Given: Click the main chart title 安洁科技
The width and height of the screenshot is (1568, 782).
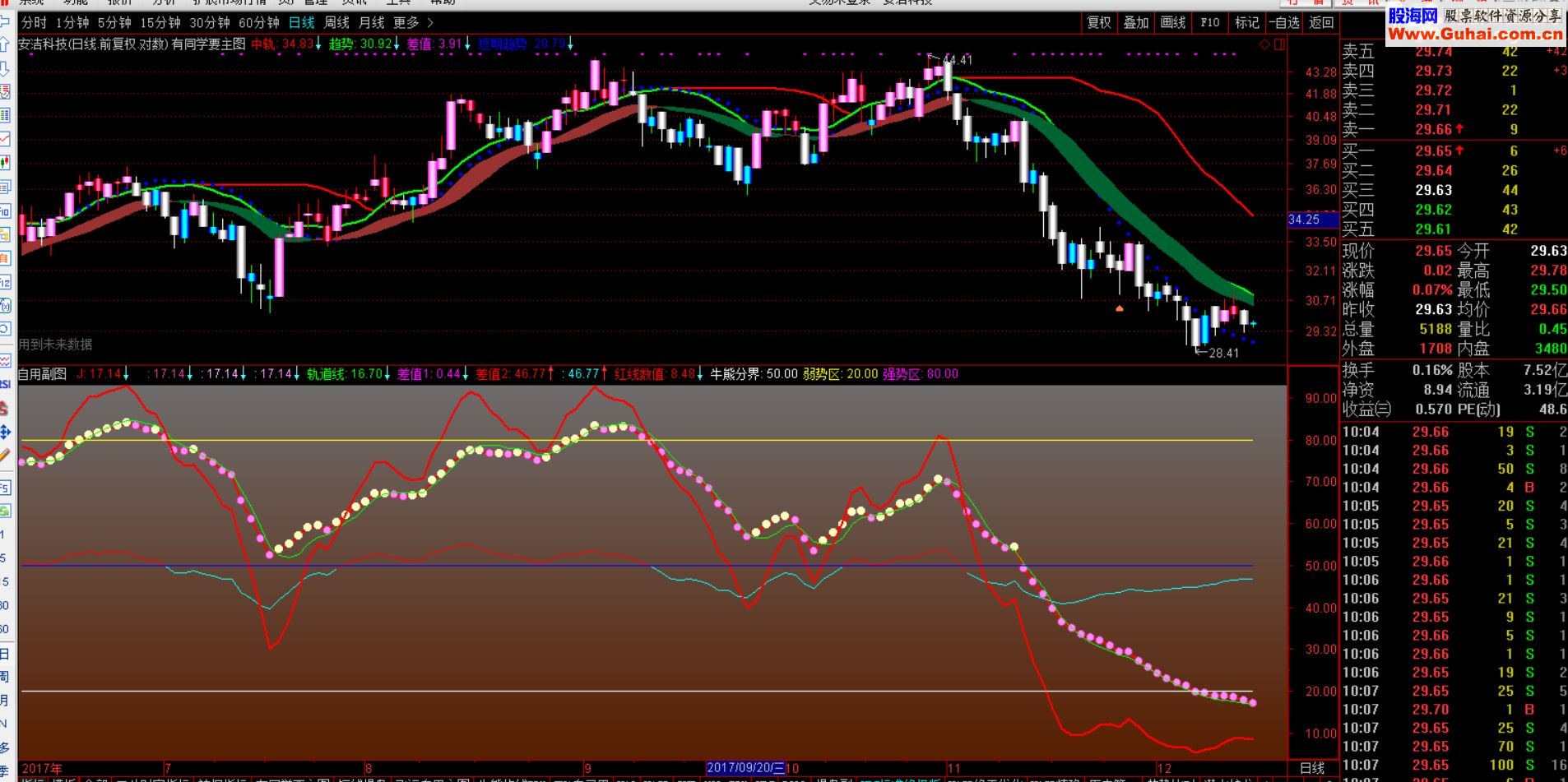Looking at the screenshot, I should coord(132,44).
